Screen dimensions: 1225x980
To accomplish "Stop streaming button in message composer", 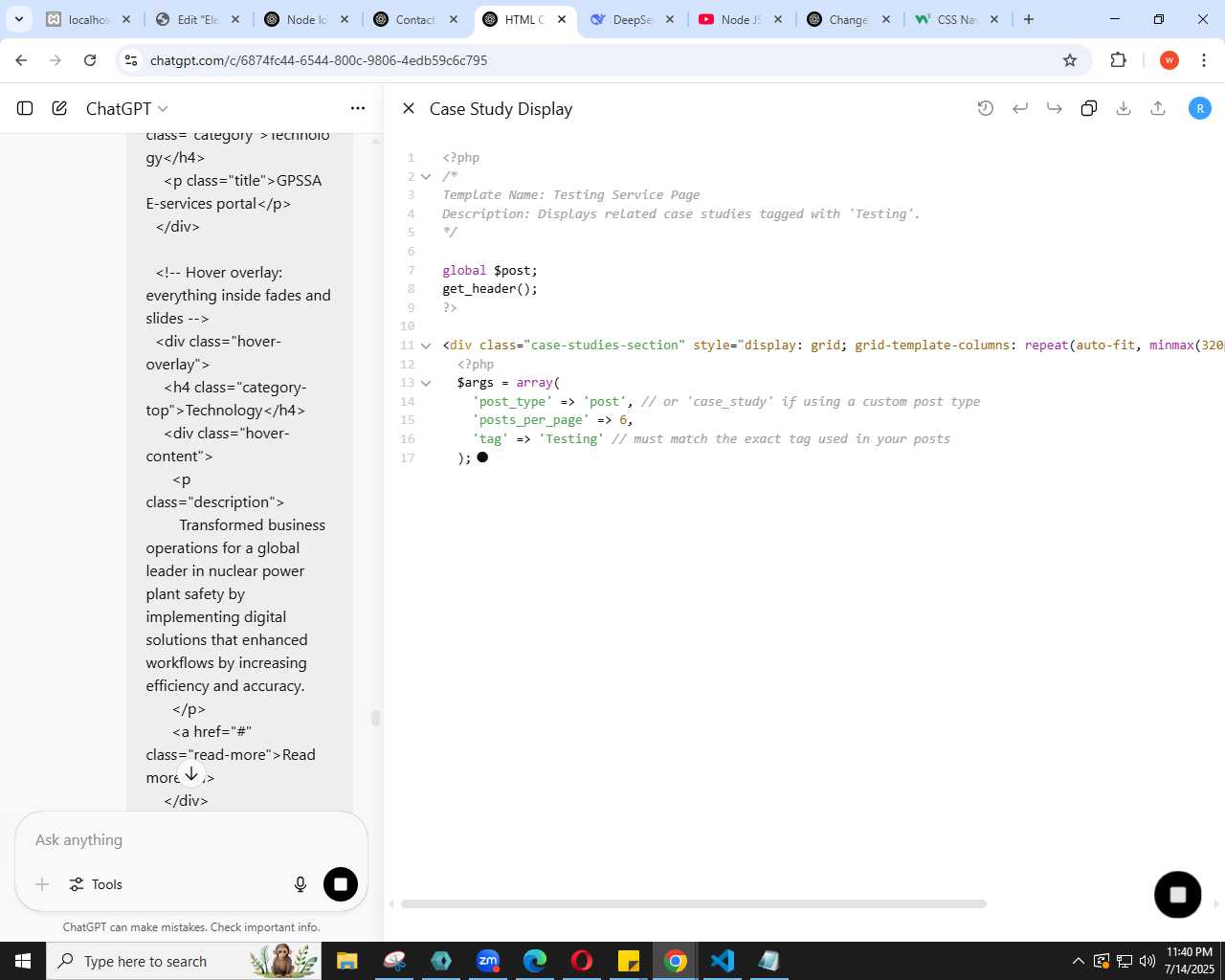I will [x=340, y=883].
